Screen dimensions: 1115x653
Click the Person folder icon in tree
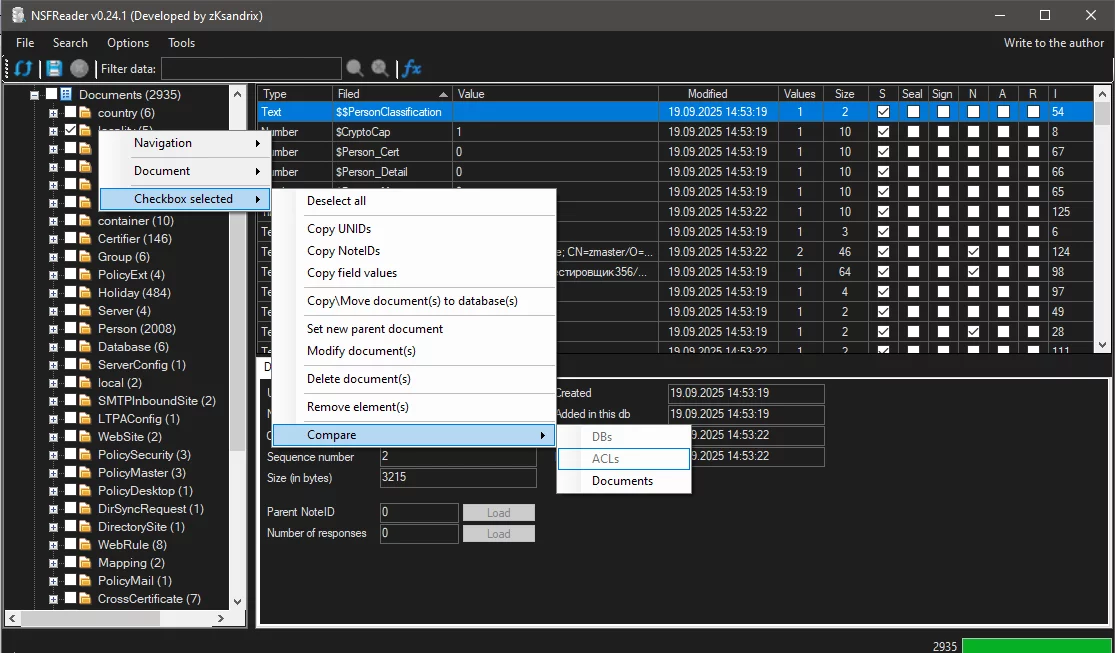pyautogui.click(x=86, y=329)
